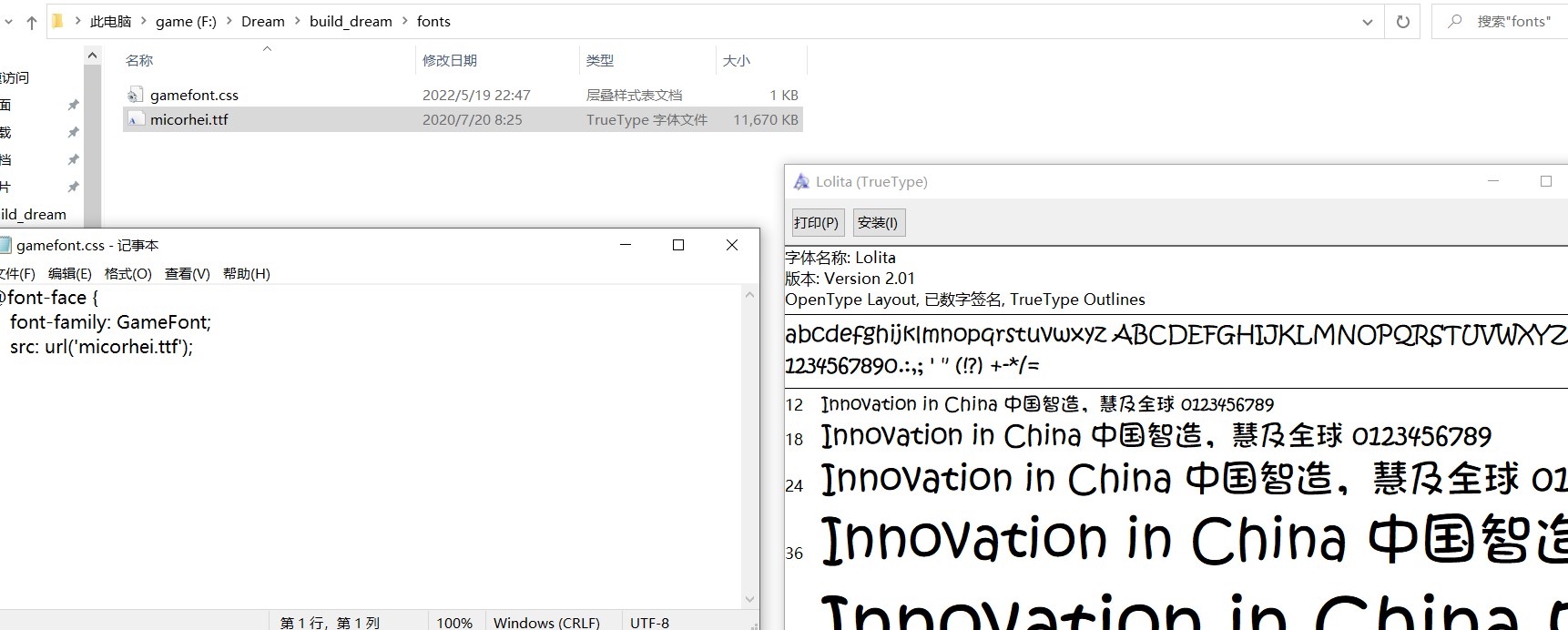Go to game (F:) in the breadcrumb
Viewport: 1568px width, 630px height.
186,21
